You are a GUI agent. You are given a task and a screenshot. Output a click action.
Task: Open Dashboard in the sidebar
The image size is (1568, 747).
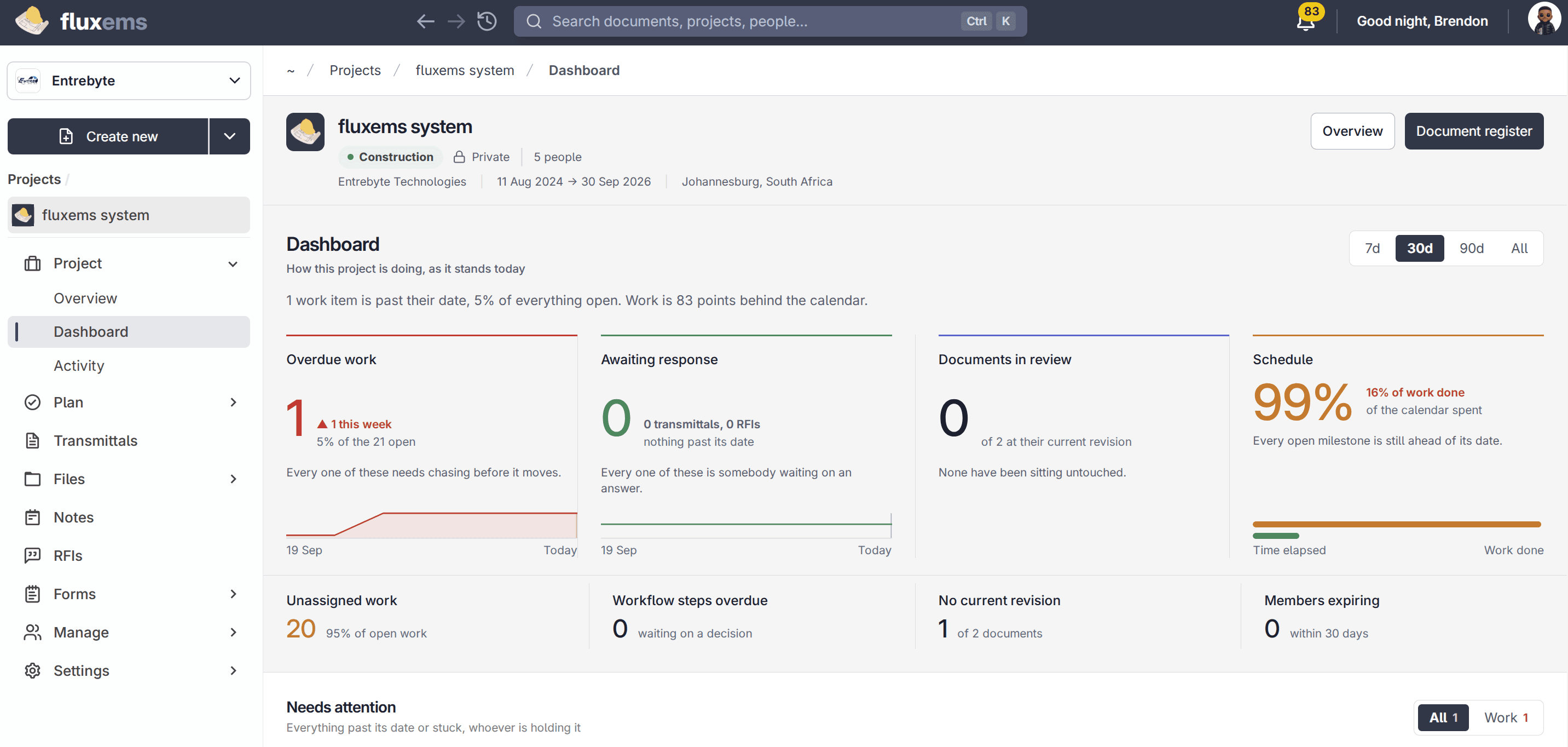129,331
